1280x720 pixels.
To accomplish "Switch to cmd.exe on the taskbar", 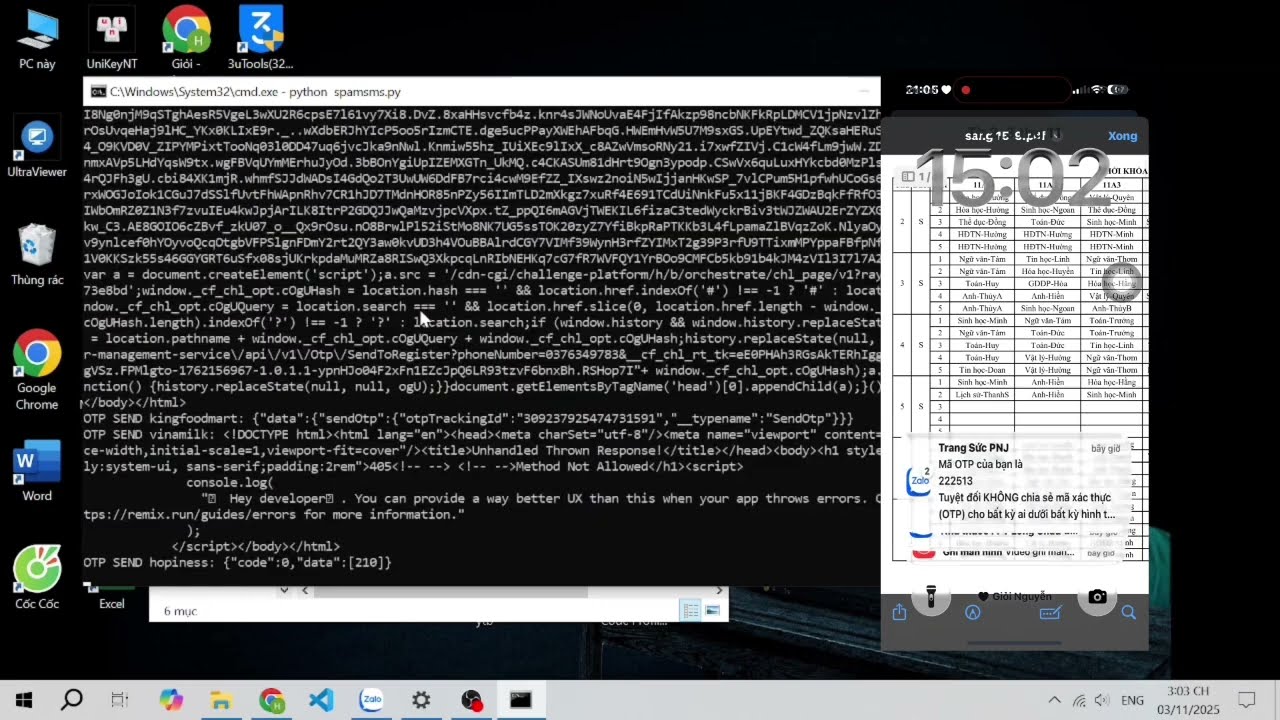I will click(521, 700).
